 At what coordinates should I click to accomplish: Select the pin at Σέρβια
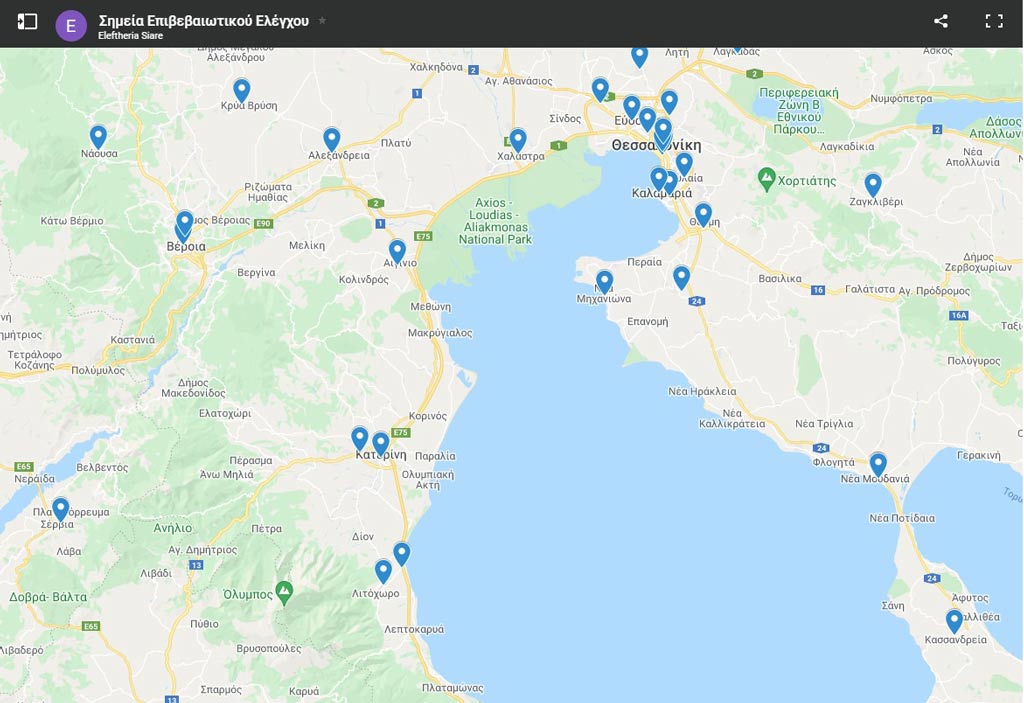coord(61,509)
